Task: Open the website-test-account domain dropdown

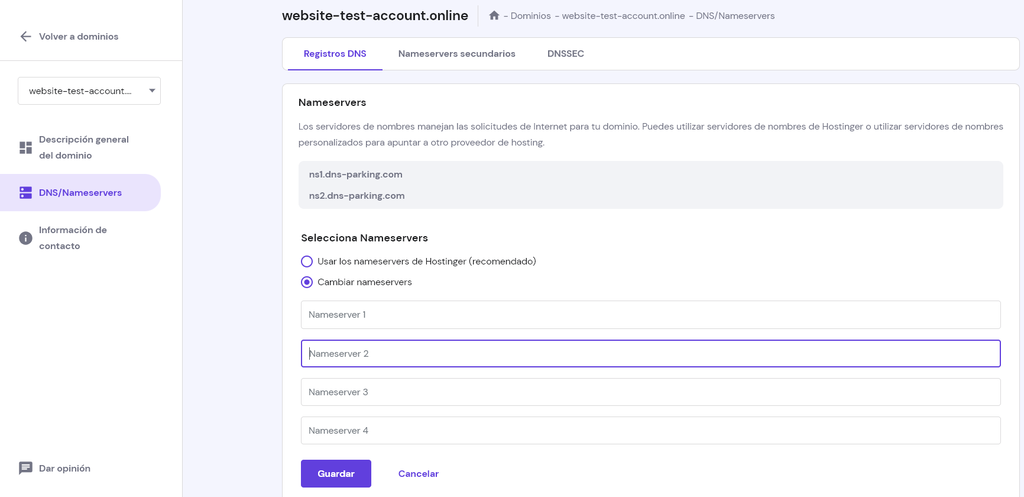Action: [80, 91]
